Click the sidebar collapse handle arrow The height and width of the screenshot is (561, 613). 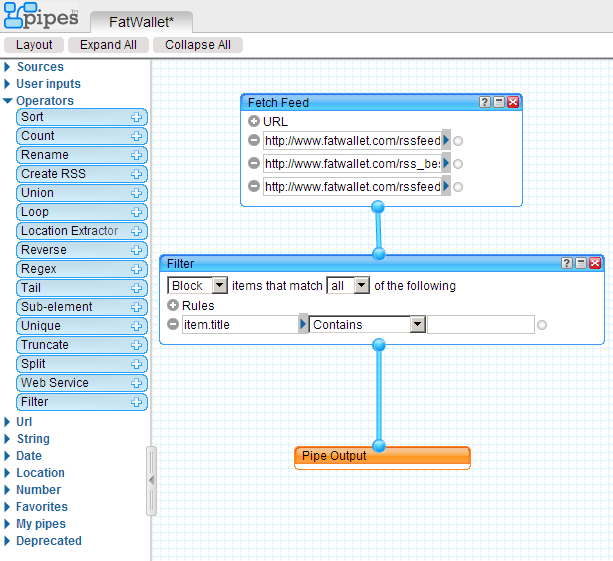[151, 480]
